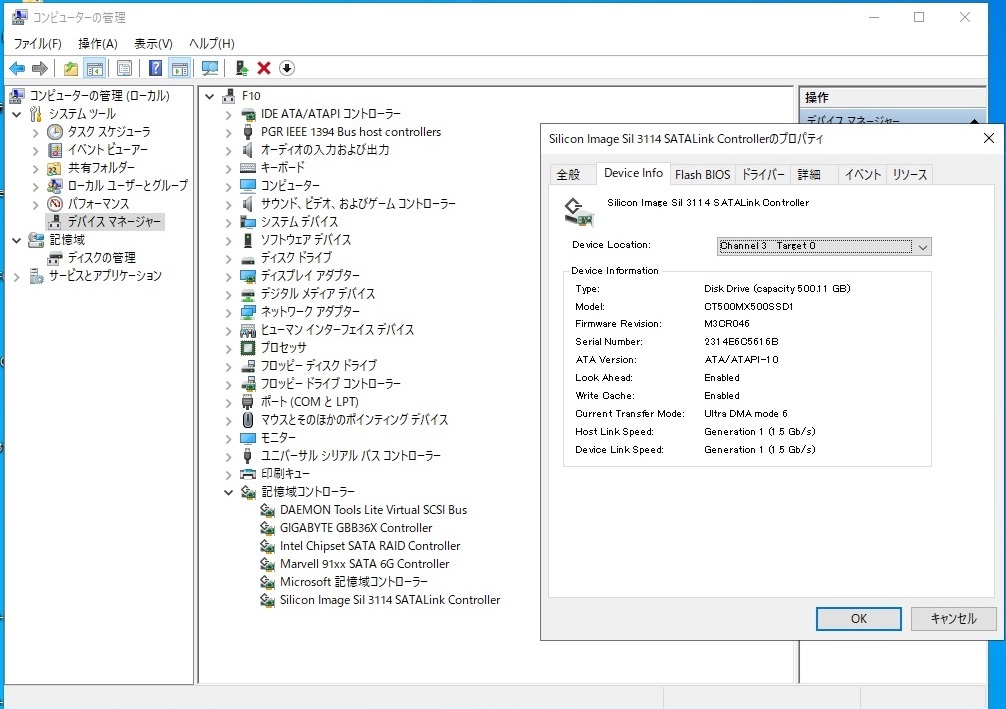Click the Serial Number value 2314E6C5616B
Screen dimensions: 1006x709
click(x=741, y=342)
